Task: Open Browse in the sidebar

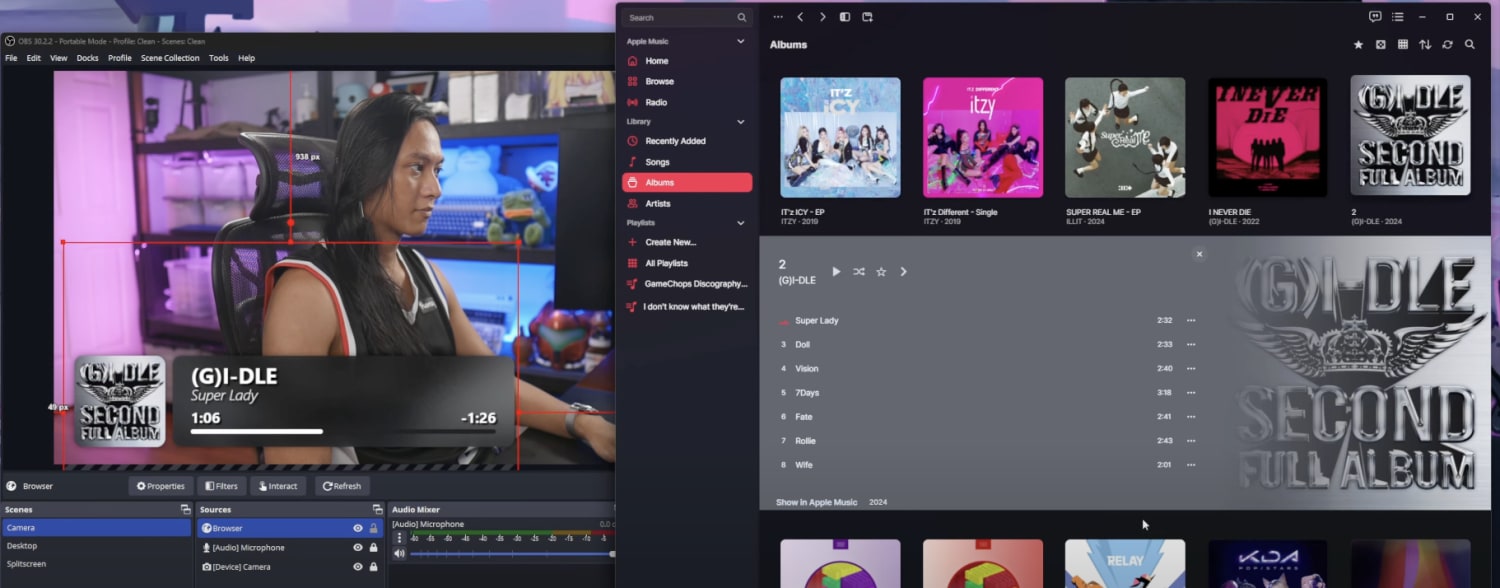Action: point(686,82)
